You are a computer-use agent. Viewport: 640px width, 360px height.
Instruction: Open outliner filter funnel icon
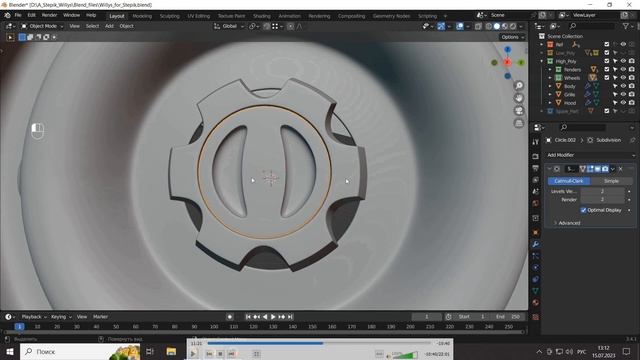click(625, 26)
